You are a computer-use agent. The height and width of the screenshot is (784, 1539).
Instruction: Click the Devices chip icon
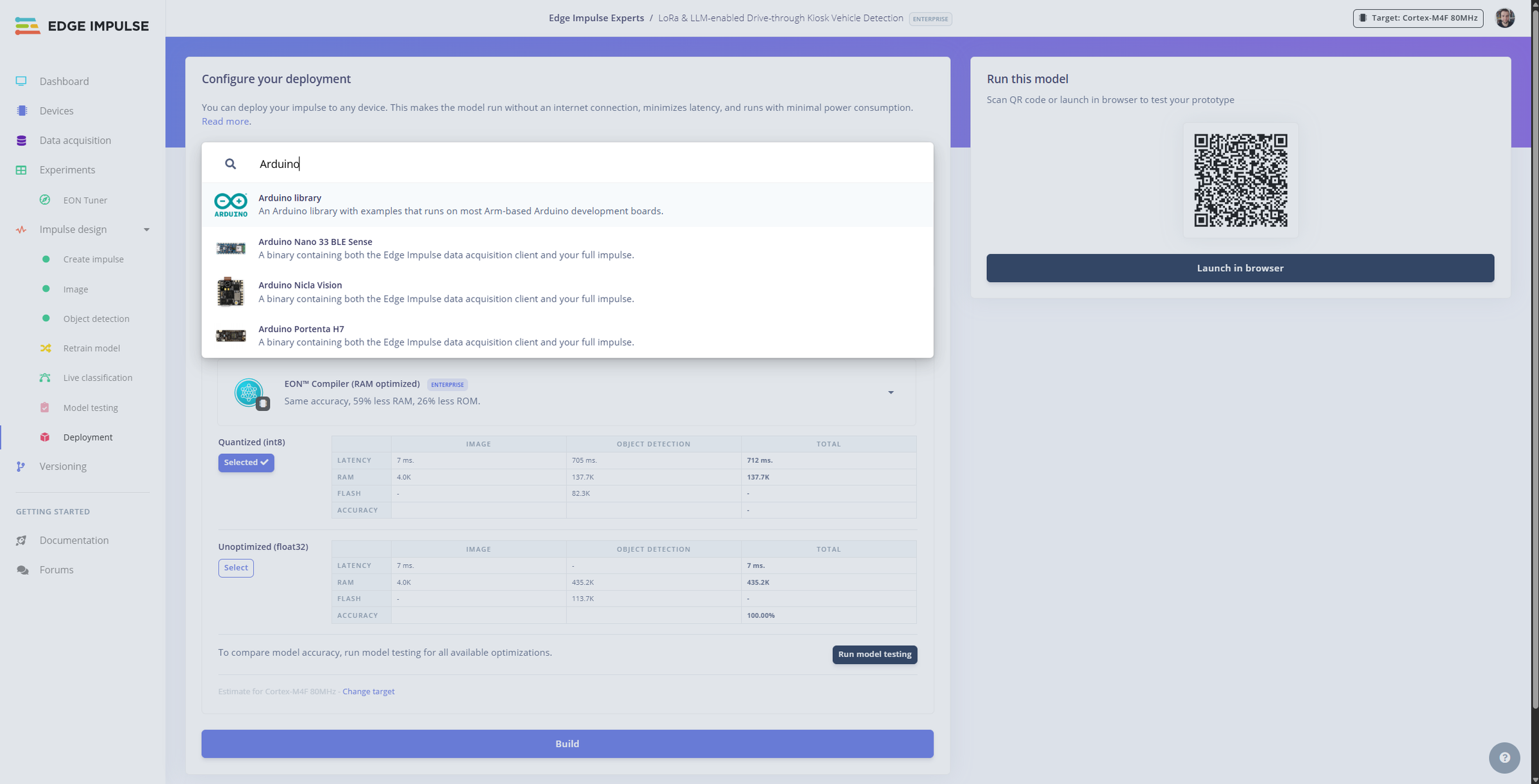[22, 110]
